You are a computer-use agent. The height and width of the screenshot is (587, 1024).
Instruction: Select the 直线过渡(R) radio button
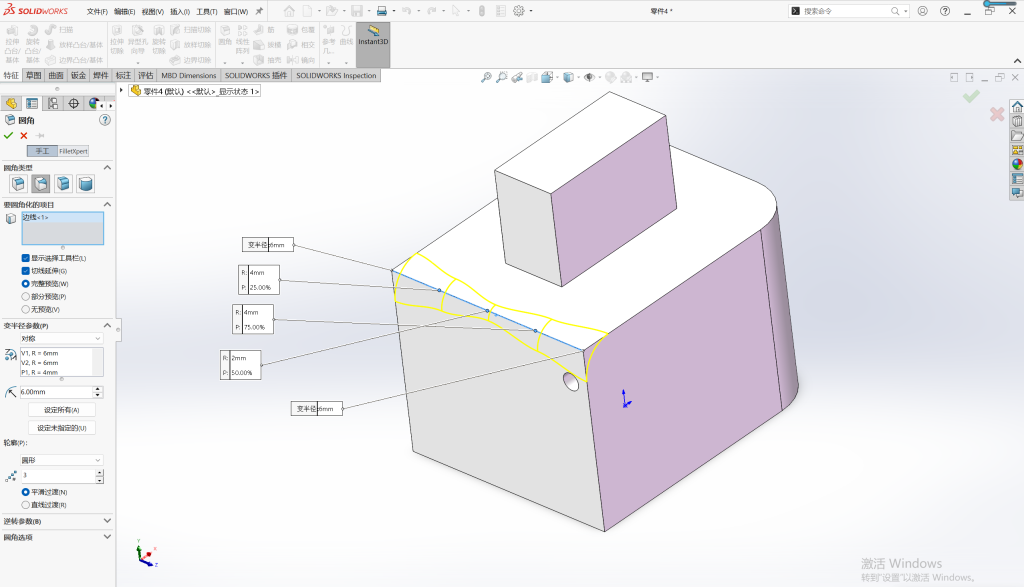tap(25, 505)
